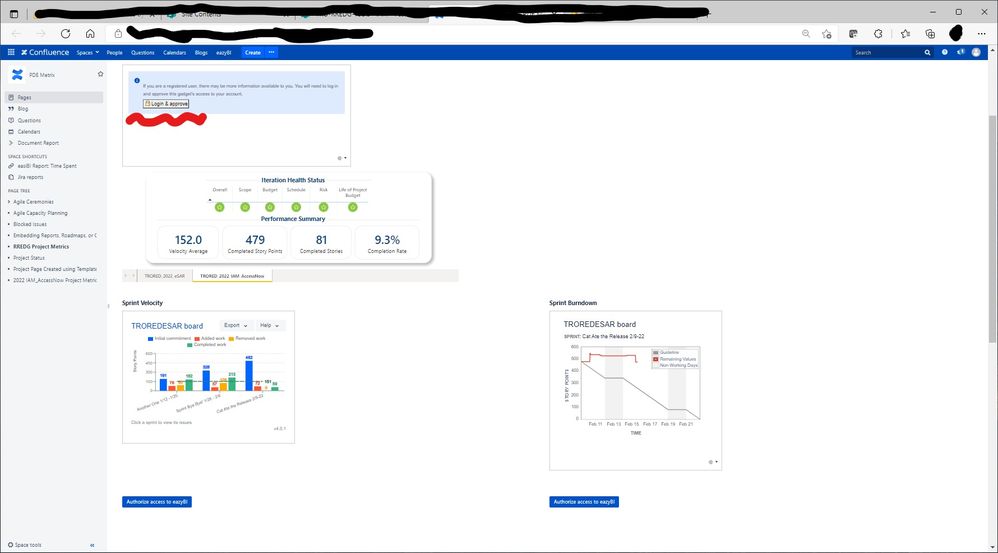Open the Export dropdown on velocity chart
The height and width of the screenshot is (553, 998).
(x=236, y=325)
